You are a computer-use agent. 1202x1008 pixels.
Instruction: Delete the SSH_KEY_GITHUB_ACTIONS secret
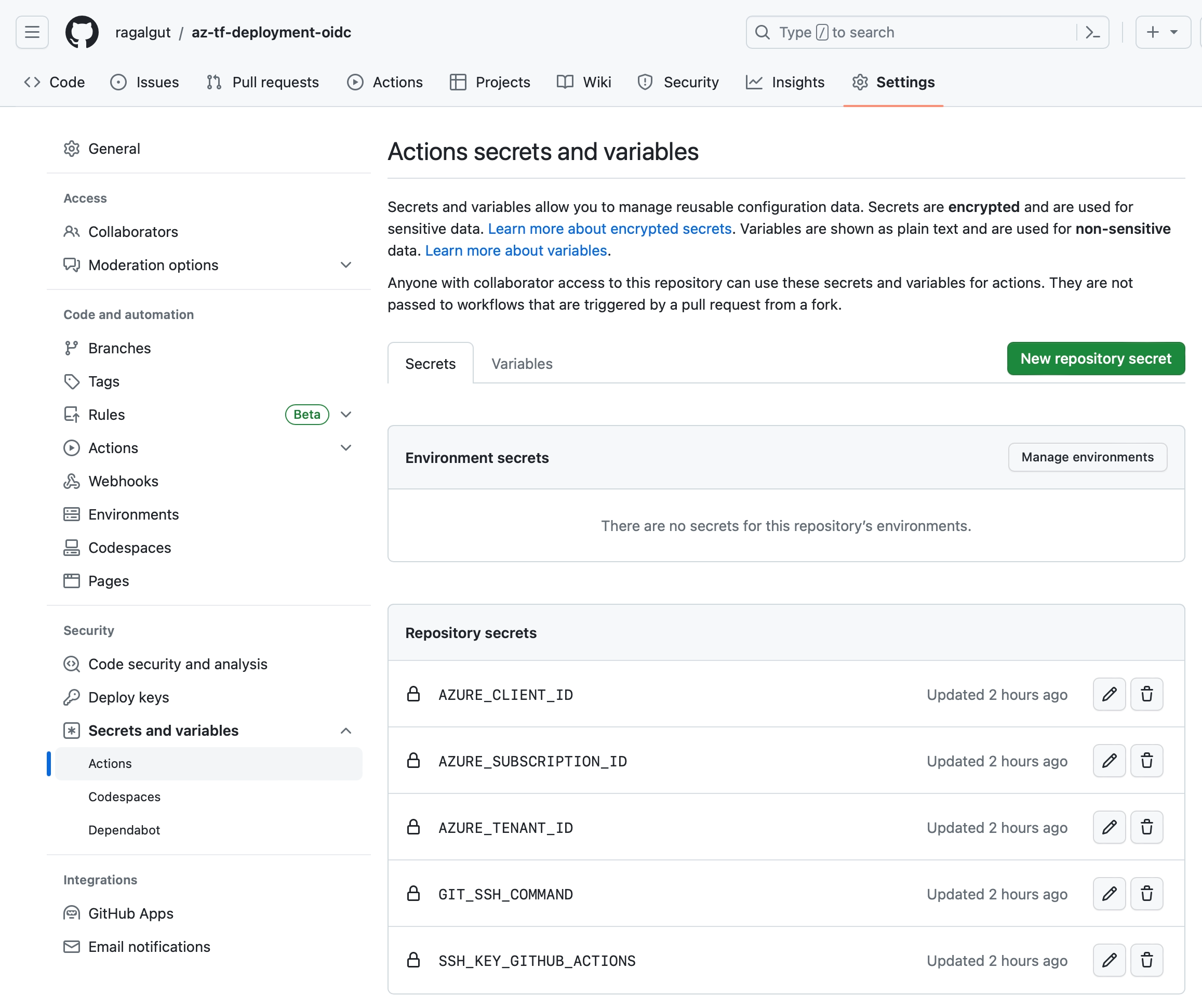(x=1146, y=960)
